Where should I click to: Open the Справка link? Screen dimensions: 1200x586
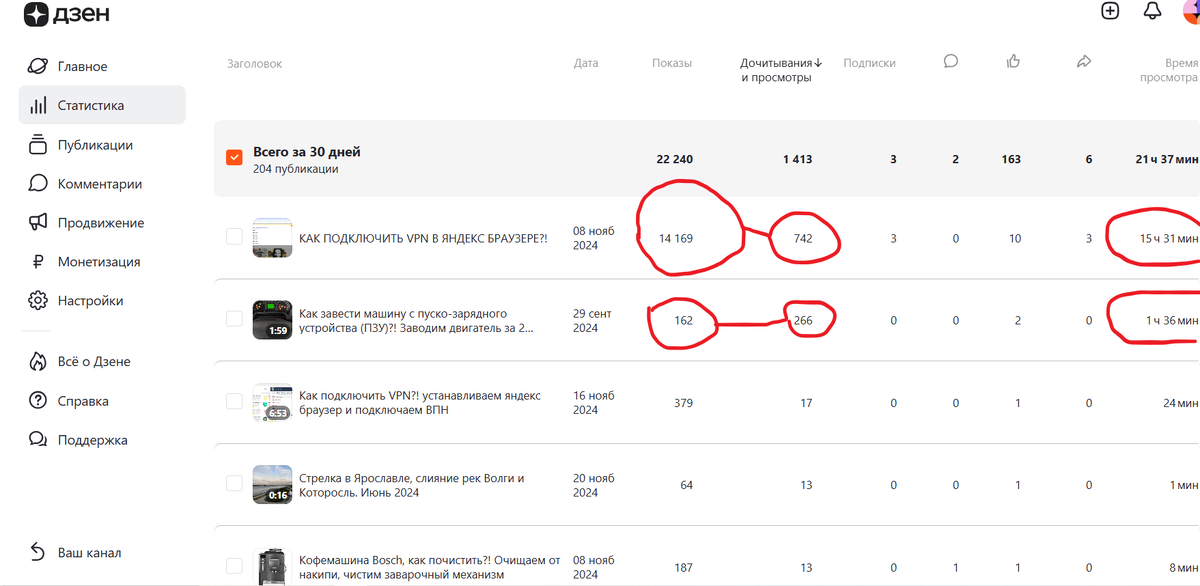(x=83, y=401)
